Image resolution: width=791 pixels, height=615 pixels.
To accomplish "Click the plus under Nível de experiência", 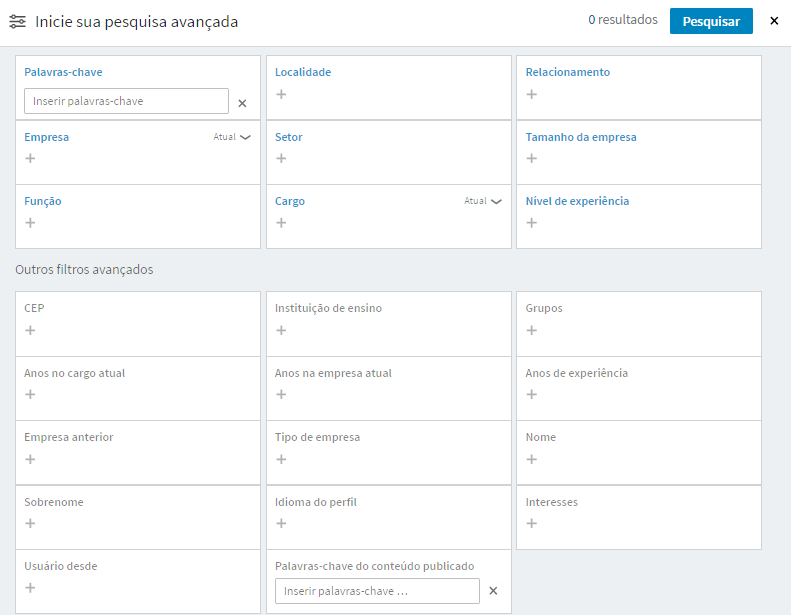I will click(531, 222).
